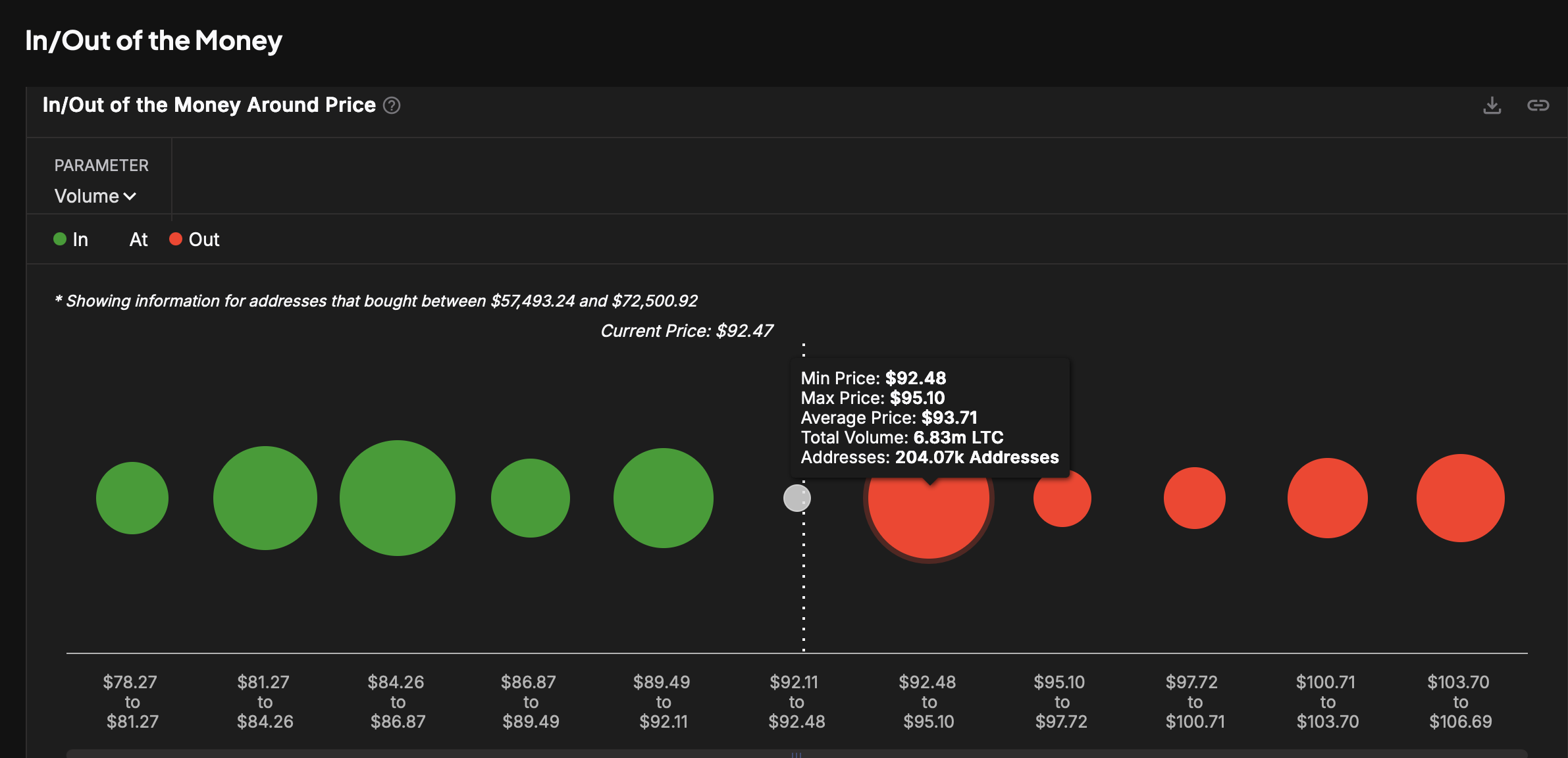The width and height of the screenshot is (1568, 758).
Task: Click the green bubble for $81.27 to $84.26
Action: point(265,498)
